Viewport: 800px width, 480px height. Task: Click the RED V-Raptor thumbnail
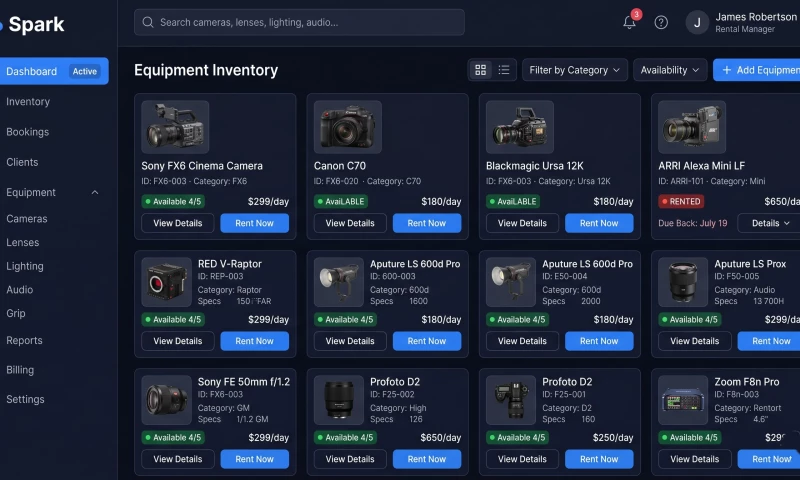tap(166, 282)
